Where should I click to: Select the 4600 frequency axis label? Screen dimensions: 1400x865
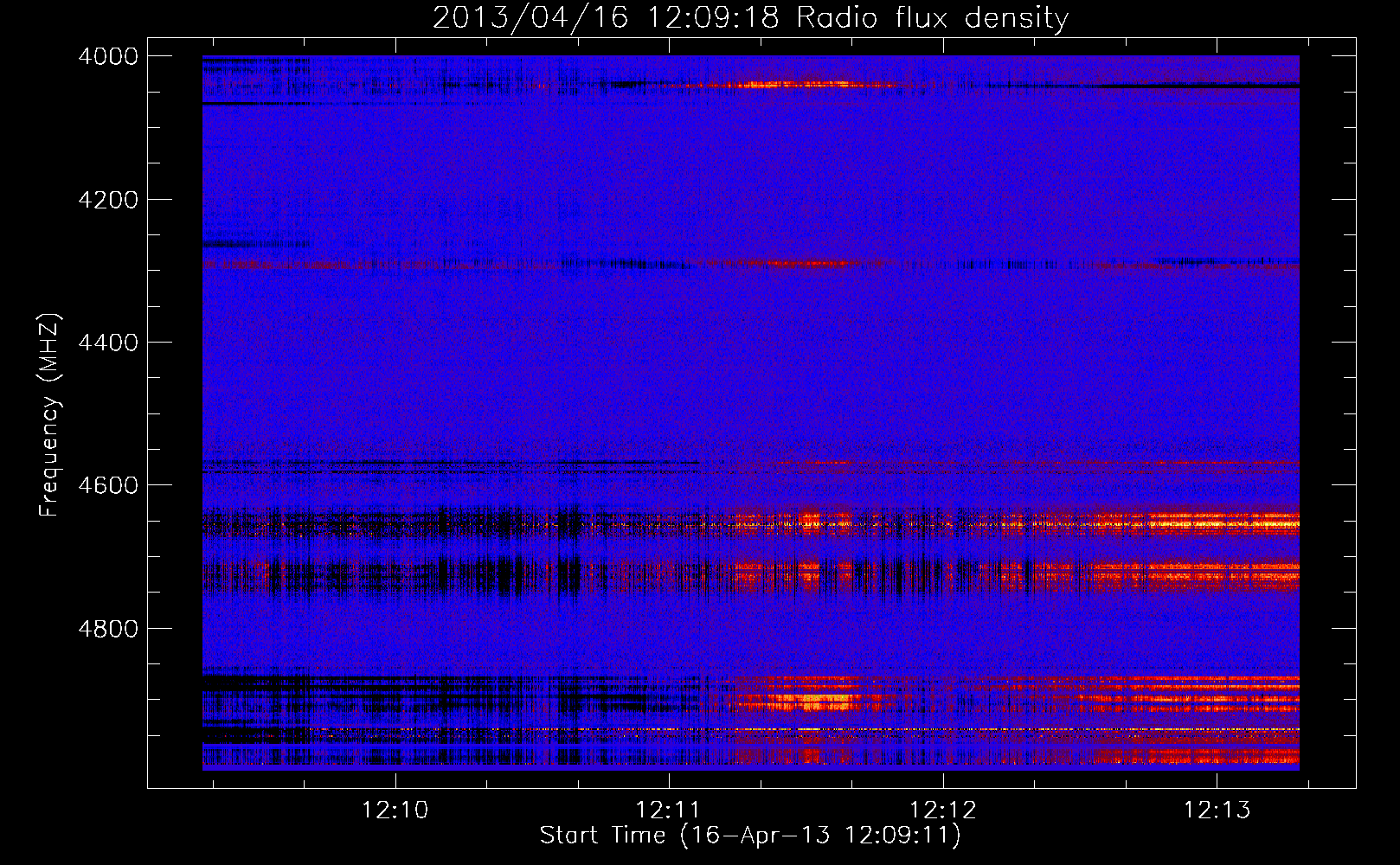click(108, 485)
